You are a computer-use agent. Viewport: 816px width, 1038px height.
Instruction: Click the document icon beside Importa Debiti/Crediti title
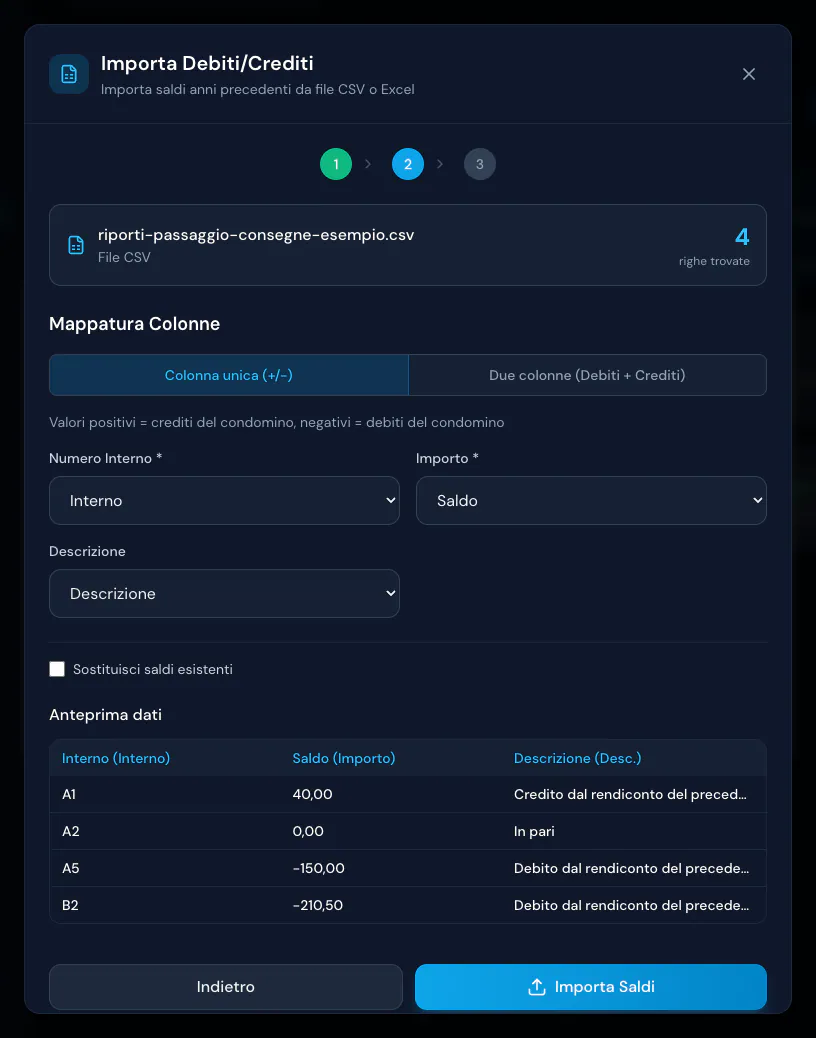[69, 74]
